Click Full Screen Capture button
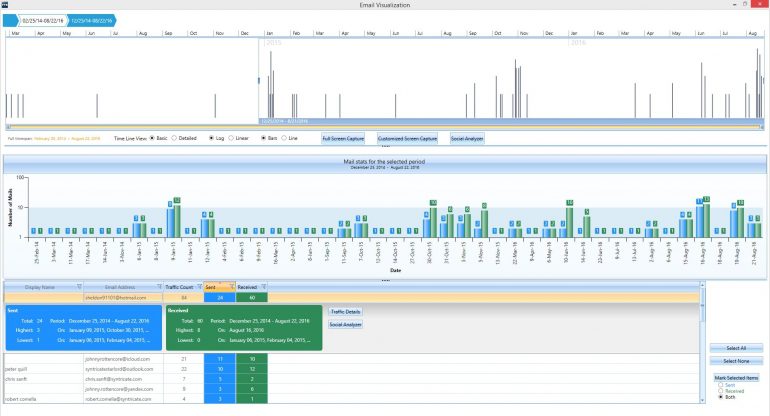Screen dimensions: 770x416 pyautogui.click(x=341, y=138)
